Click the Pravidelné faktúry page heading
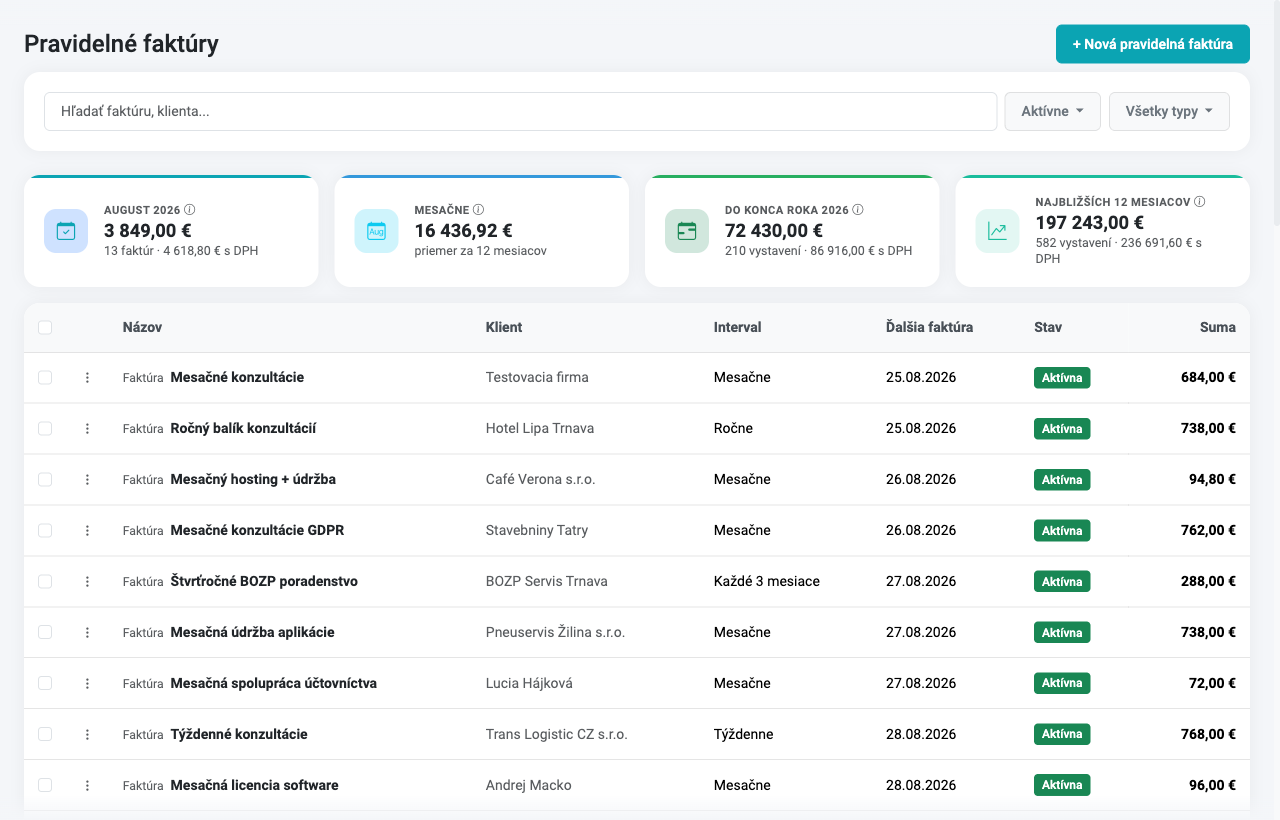 pos(121,44)
